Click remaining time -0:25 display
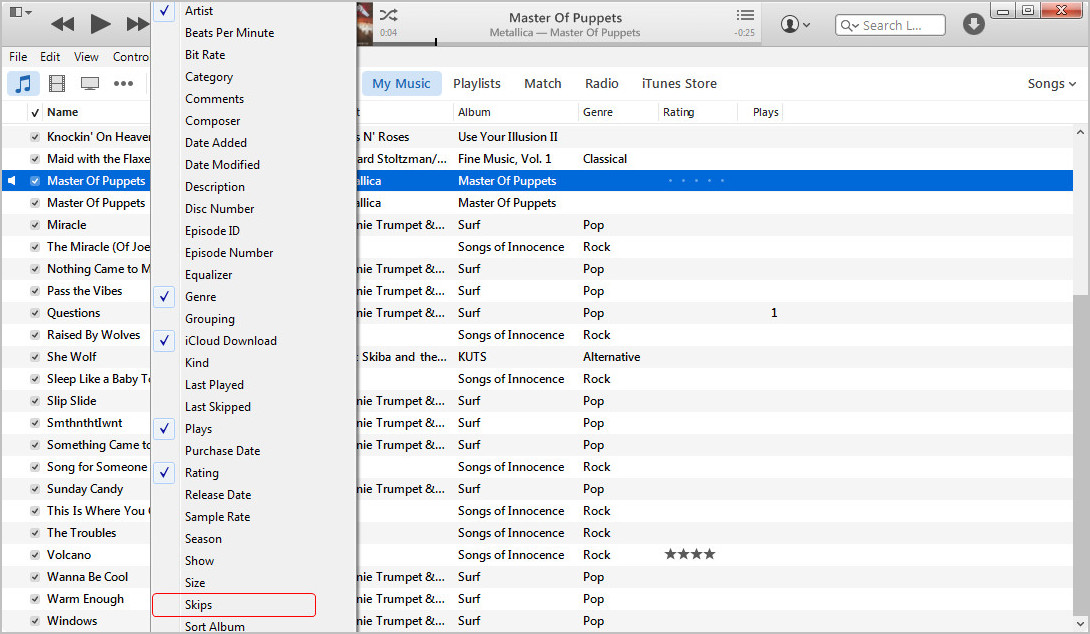This screenshot has width=1090, height=634. pyautogui.click(x=745, y=33)
